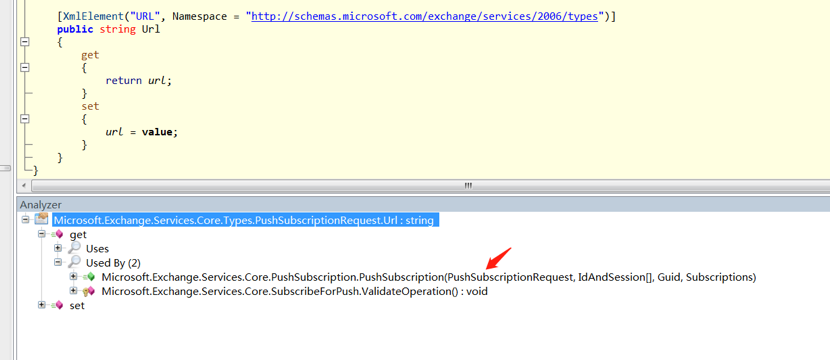The width and height of the screenshot is (830, 360).
Task: Click the 'set' keyword in the code
Action: 90,106
